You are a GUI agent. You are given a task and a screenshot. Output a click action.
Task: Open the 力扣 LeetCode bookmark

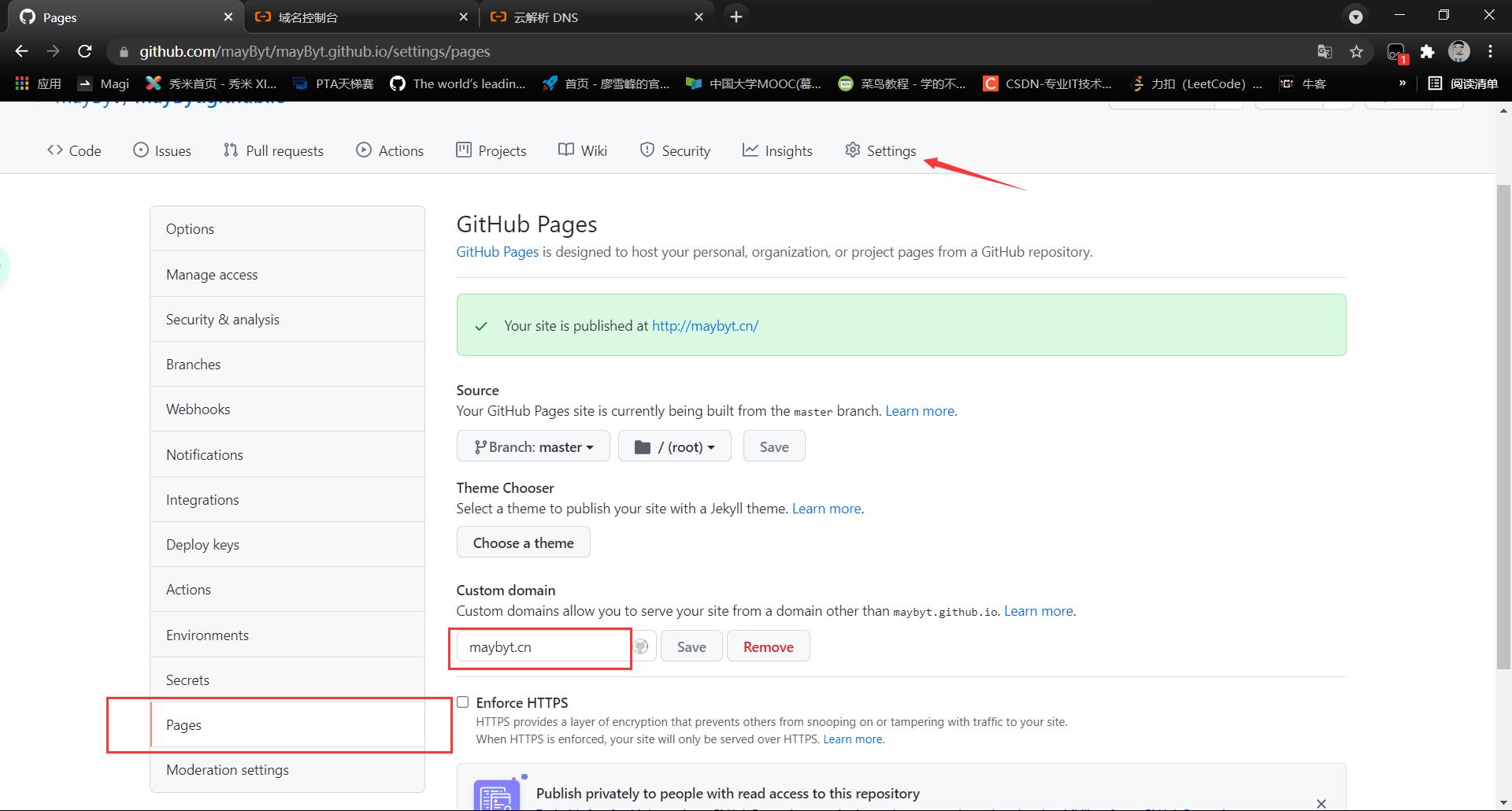click(x=1195, y=83)
